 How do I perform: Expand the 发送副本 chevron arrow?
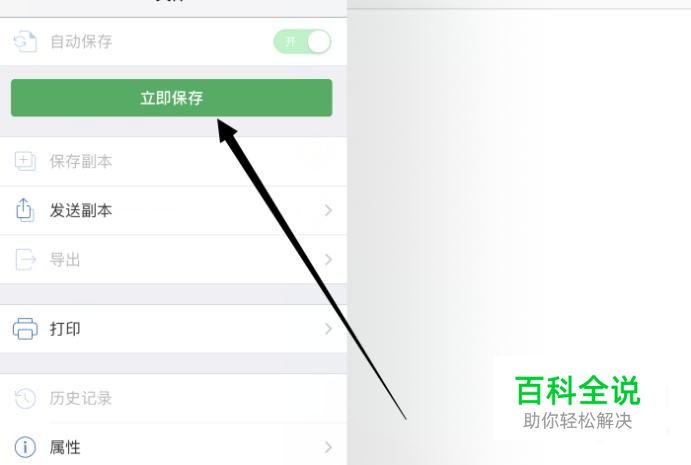tap(328, 210)
